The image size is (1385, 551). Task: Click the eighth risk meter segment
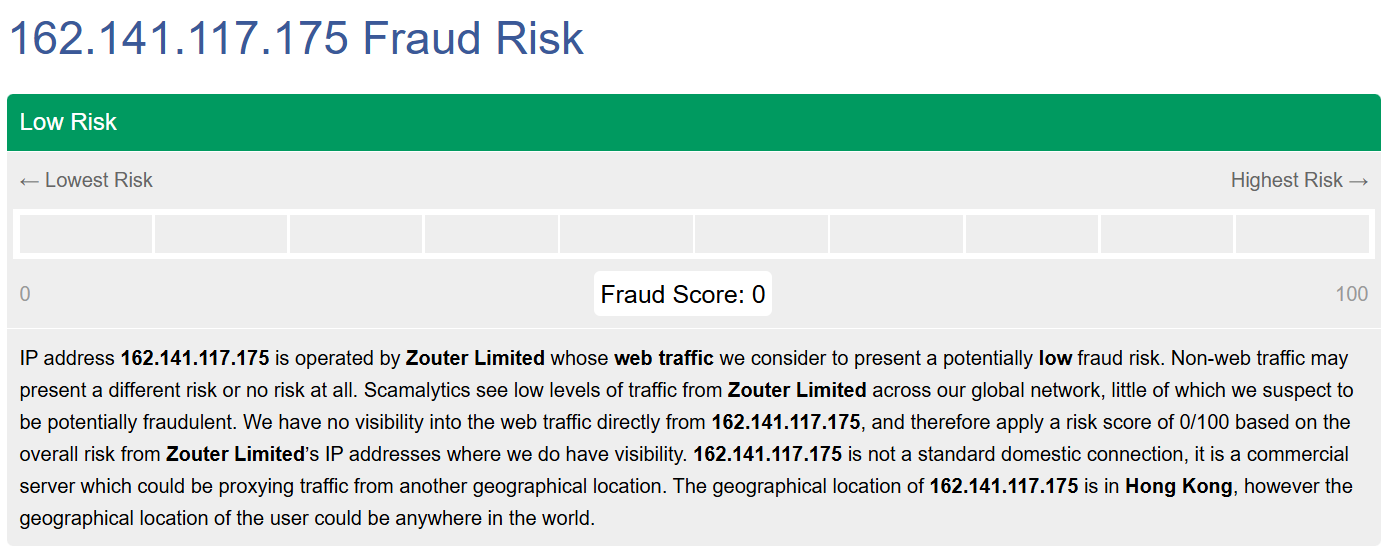click(1031, 234)
